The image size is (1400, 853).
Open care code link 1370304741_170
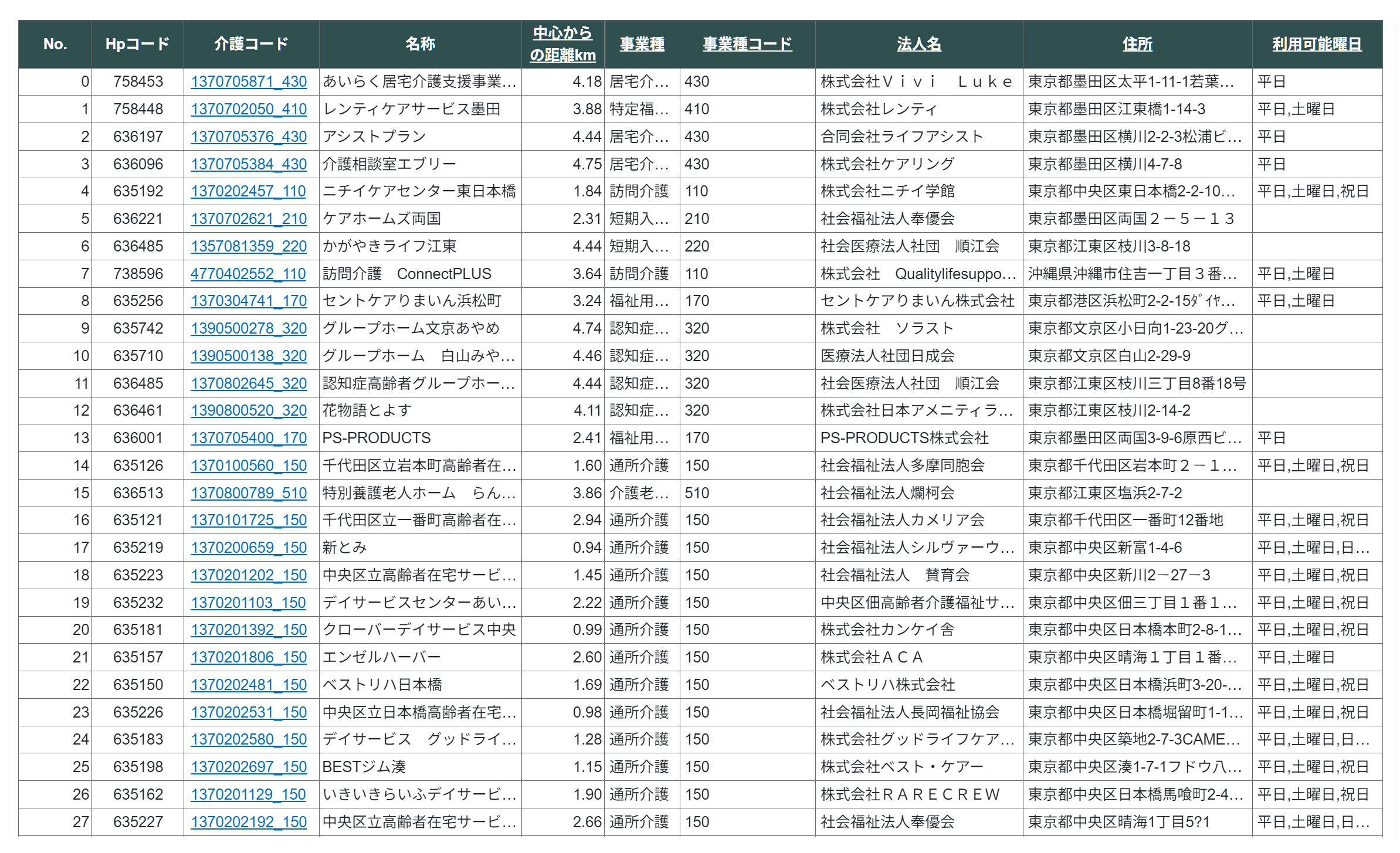tap(249, 301)
